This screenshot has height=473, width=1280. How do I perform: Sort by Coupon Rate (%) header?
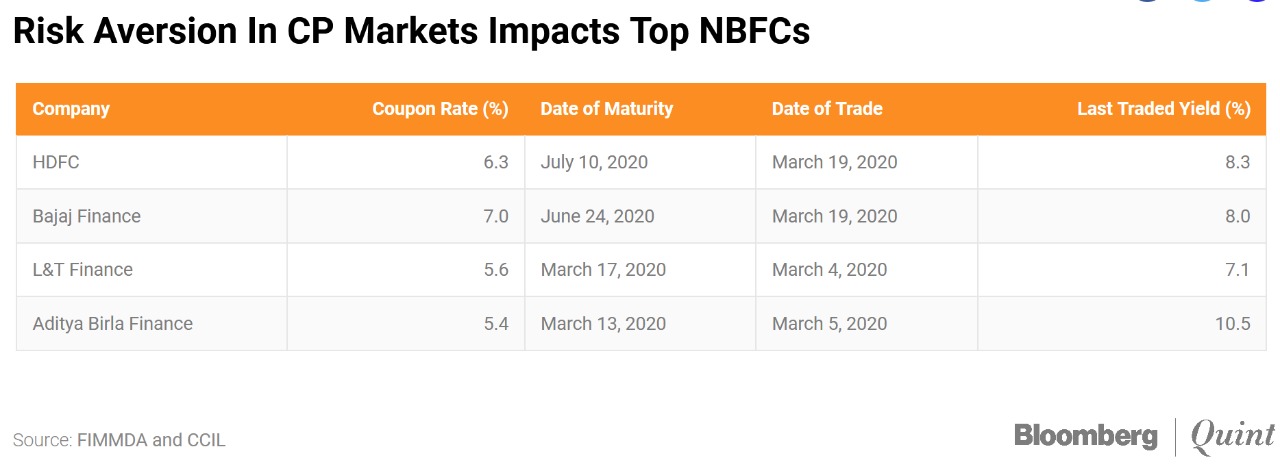click(440, 109)
